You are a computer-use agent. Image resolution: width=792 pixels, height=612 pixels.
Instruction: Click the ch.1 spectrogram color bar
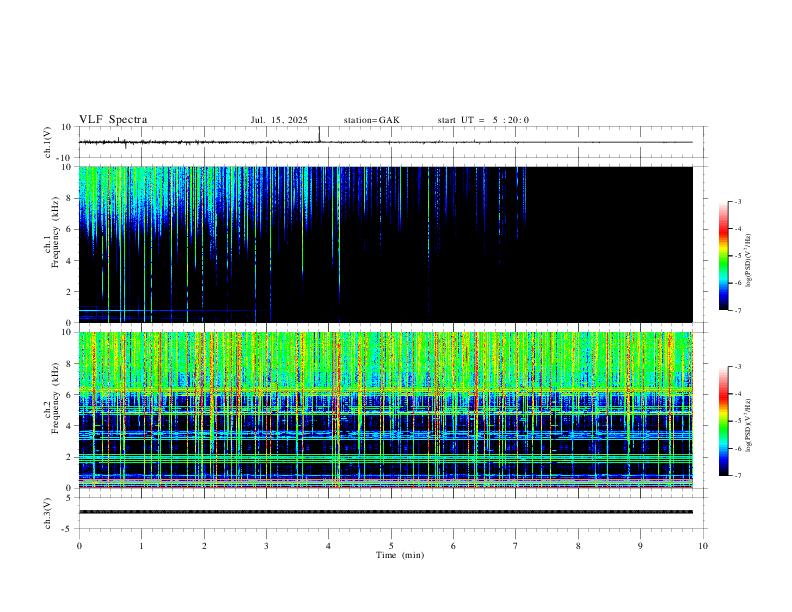point(723,256)
